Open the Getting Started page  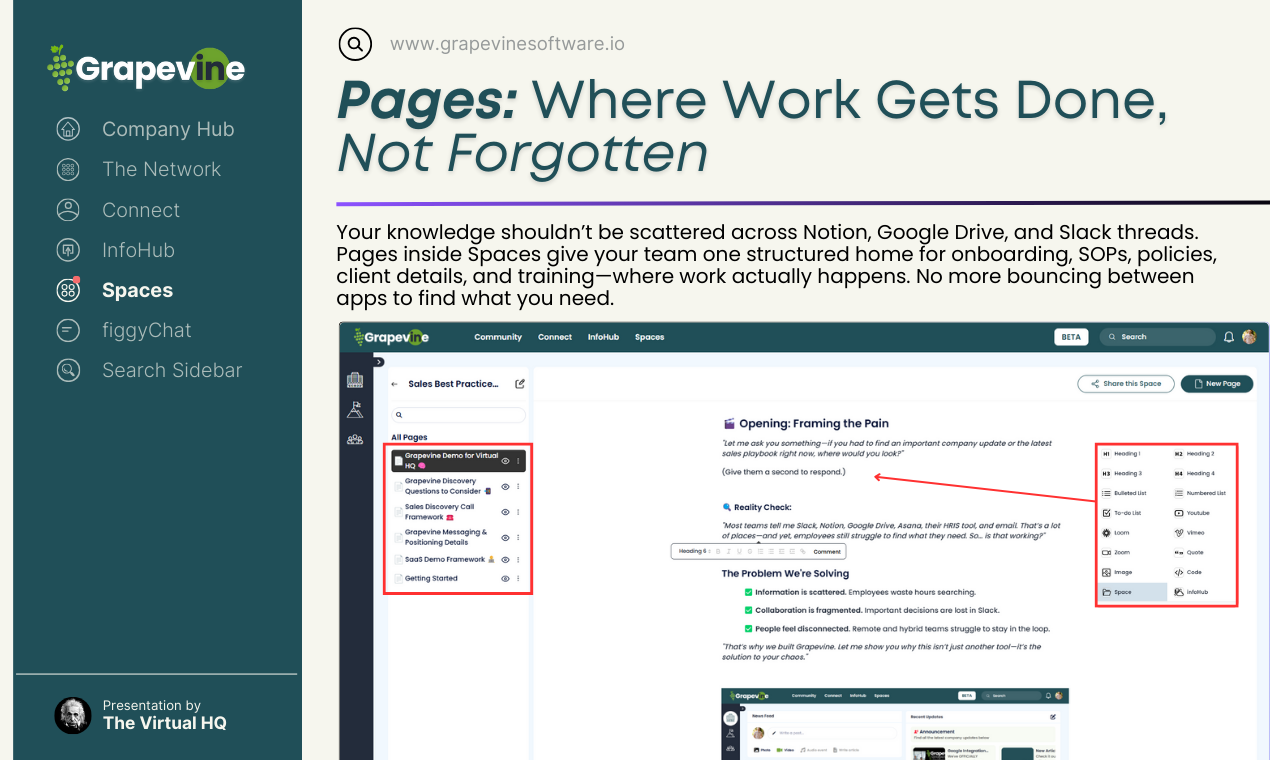coord(431,579)
